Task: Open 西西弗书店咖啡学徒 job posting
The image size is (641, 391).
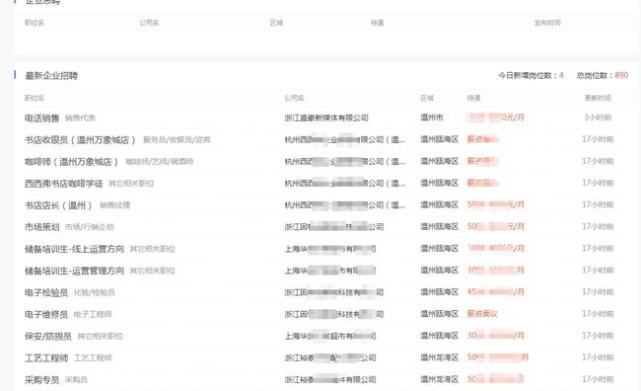Action: point(63,184)
